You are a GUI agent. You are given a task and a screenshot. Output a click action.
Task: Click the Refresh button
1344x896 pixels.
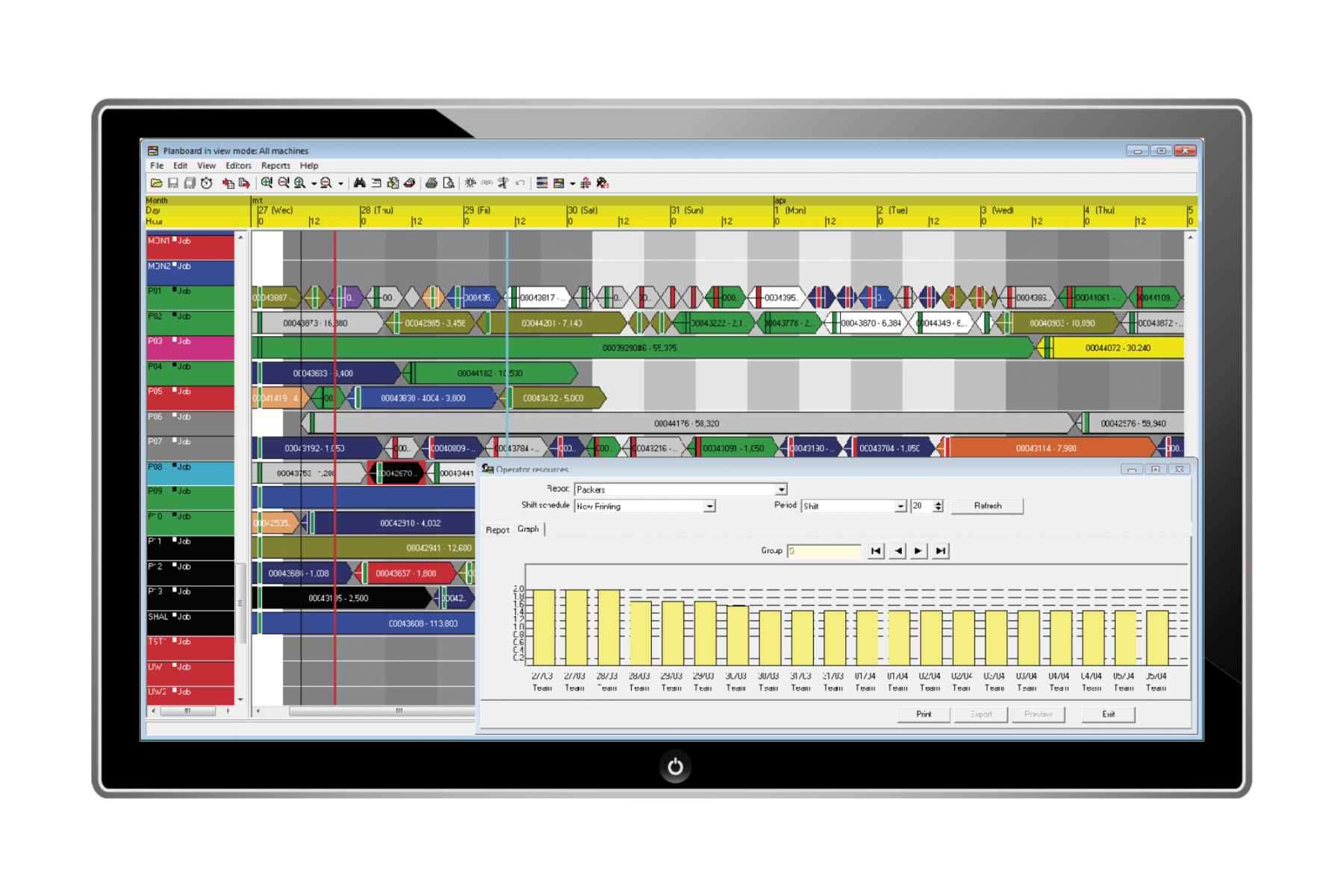(x=987, y=505)
